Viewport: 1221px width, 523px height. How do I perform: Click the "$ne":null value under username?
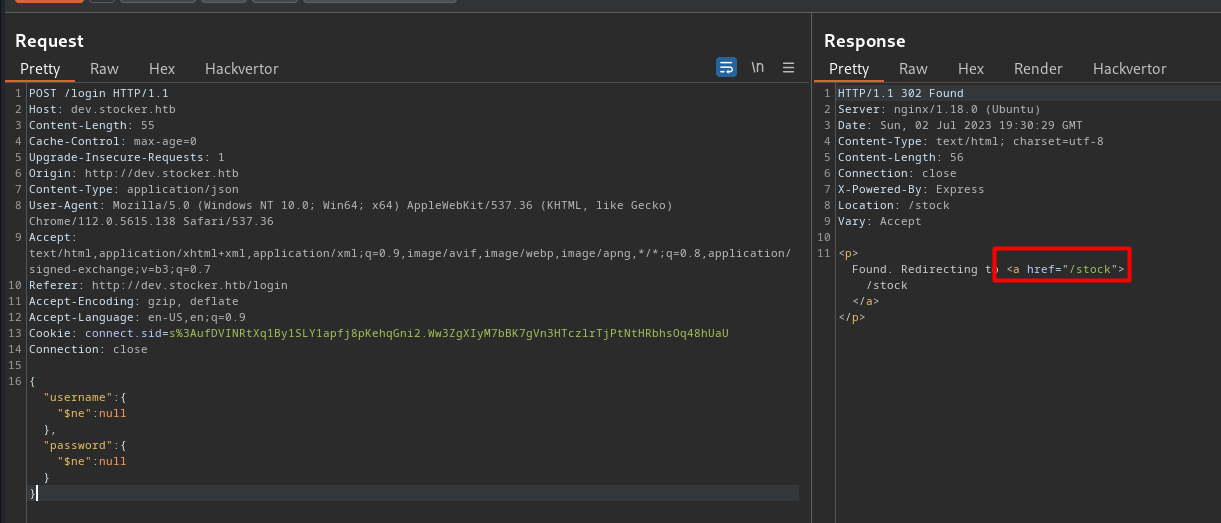tap(92, 413)
